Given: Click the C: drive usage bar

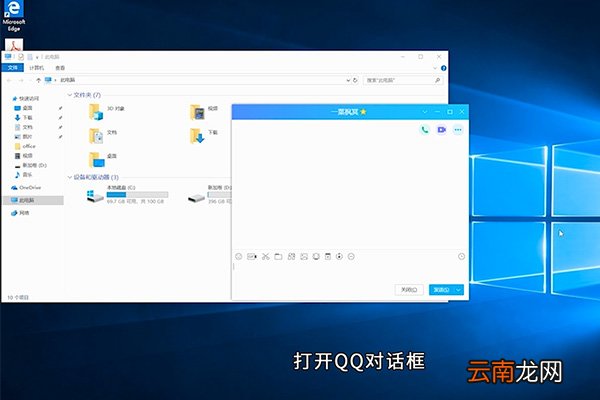Looking at the screenshot, I should coord(137,195).
